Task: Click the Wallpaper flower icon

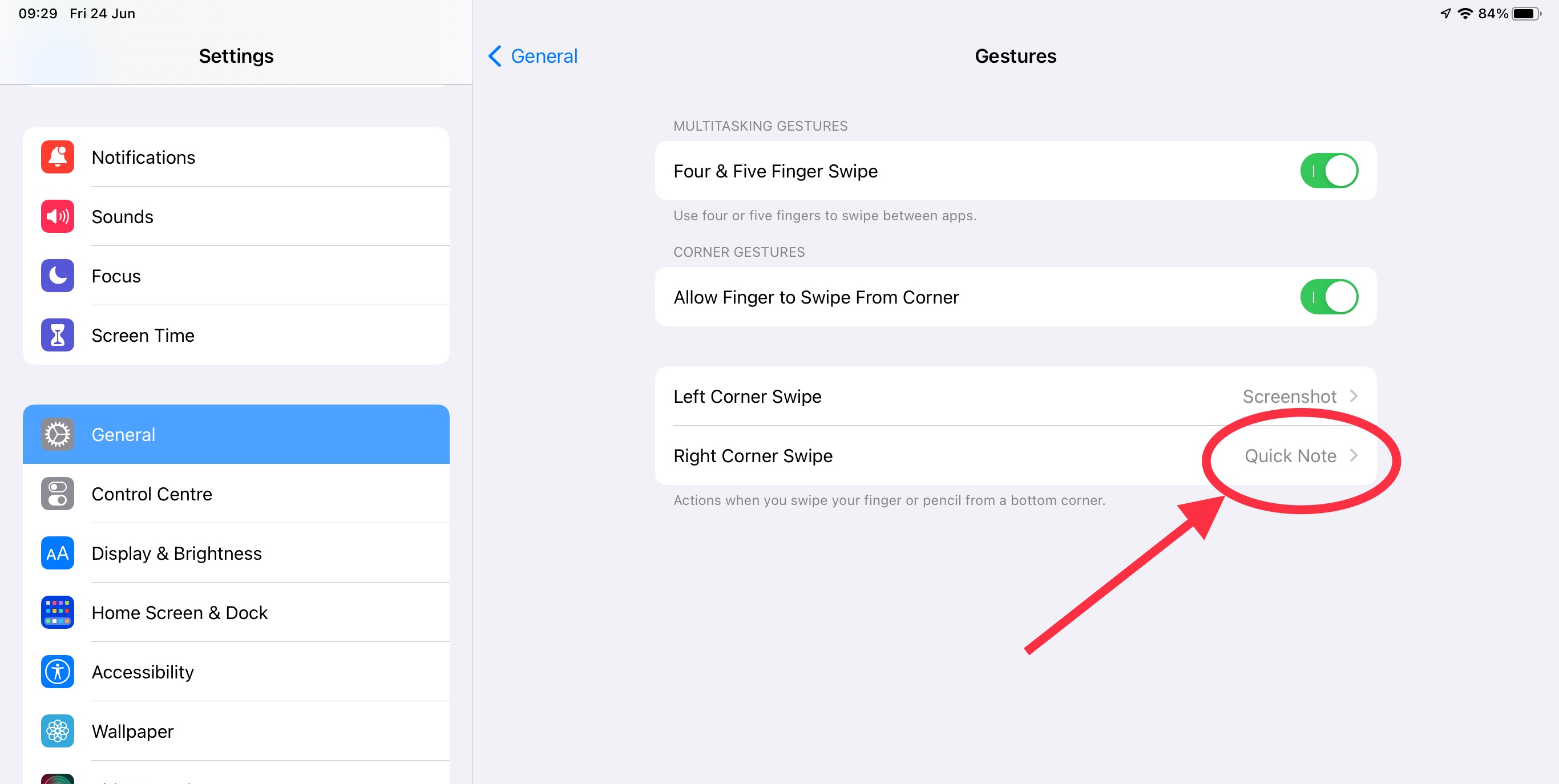Action: (x=58, y=731)
